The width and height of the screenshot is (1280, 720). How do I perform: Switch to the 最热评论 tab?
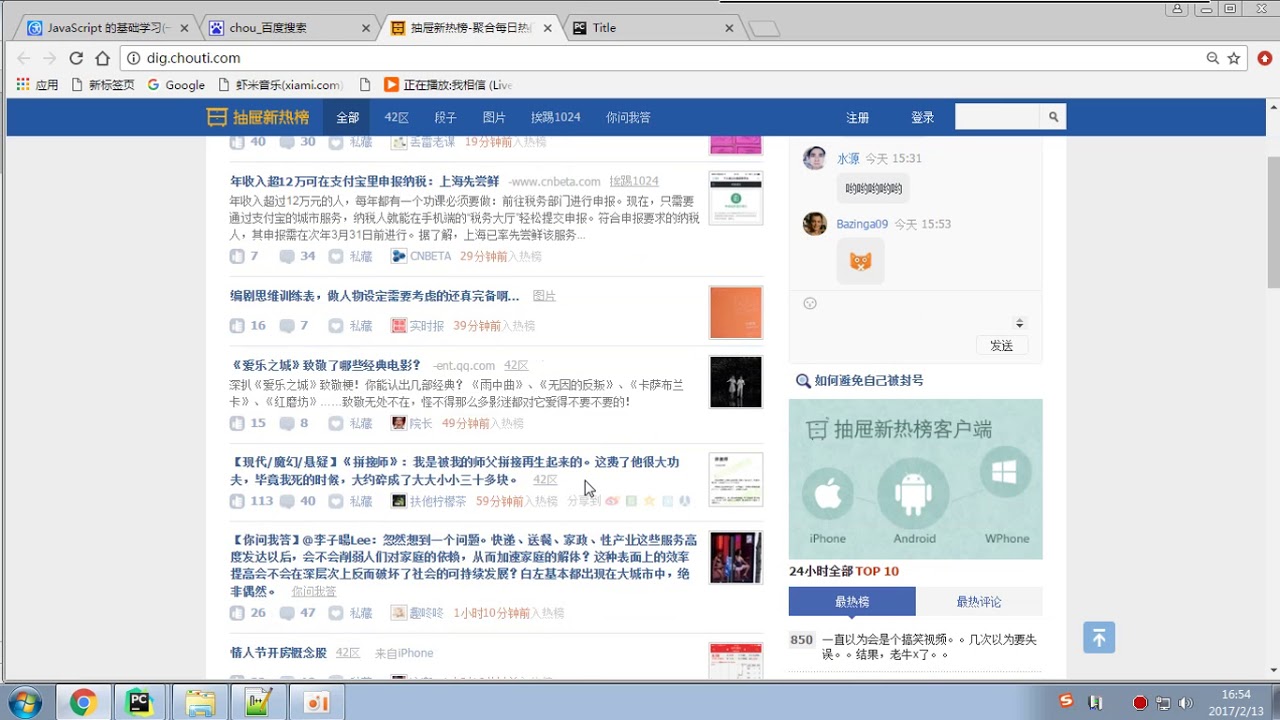click(x=979, y=601)
